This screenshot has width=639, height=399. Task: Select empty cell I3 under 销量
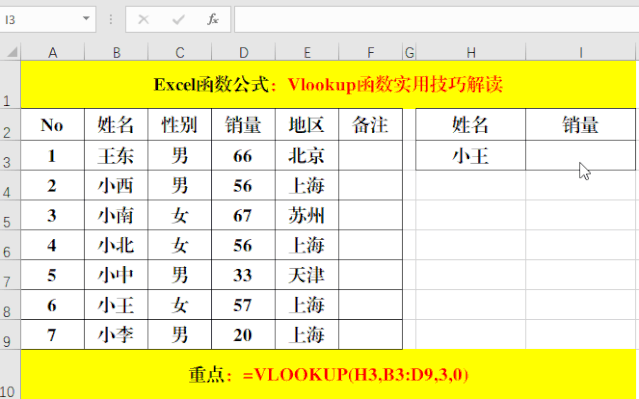coord(580,155)
